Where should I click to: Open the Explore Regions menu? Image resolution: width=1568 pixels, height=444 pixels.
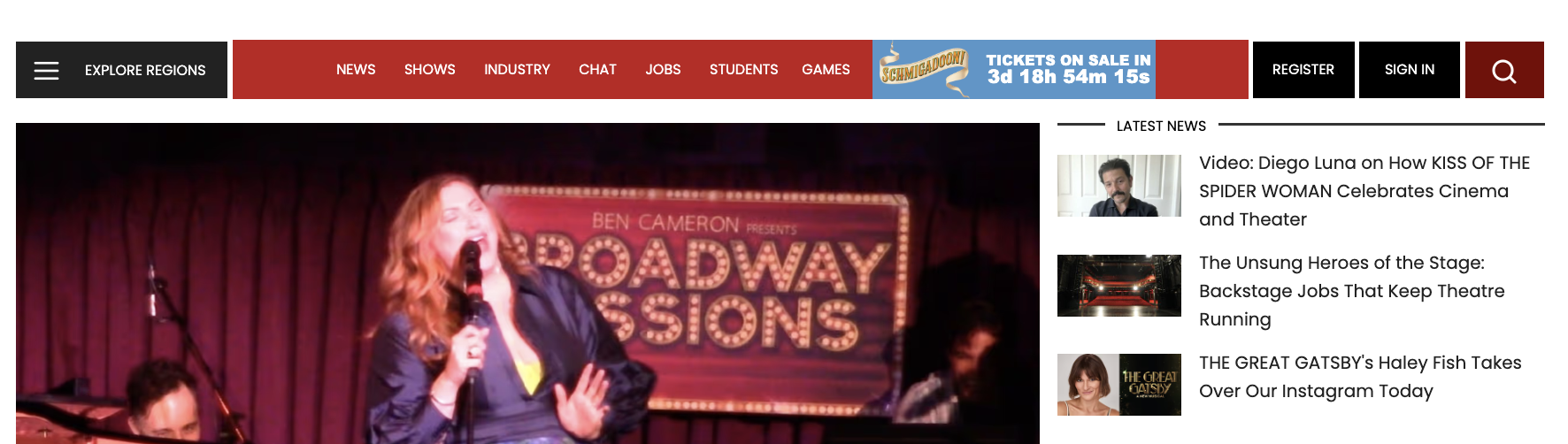pyautogui.click(x=145, y=70)
